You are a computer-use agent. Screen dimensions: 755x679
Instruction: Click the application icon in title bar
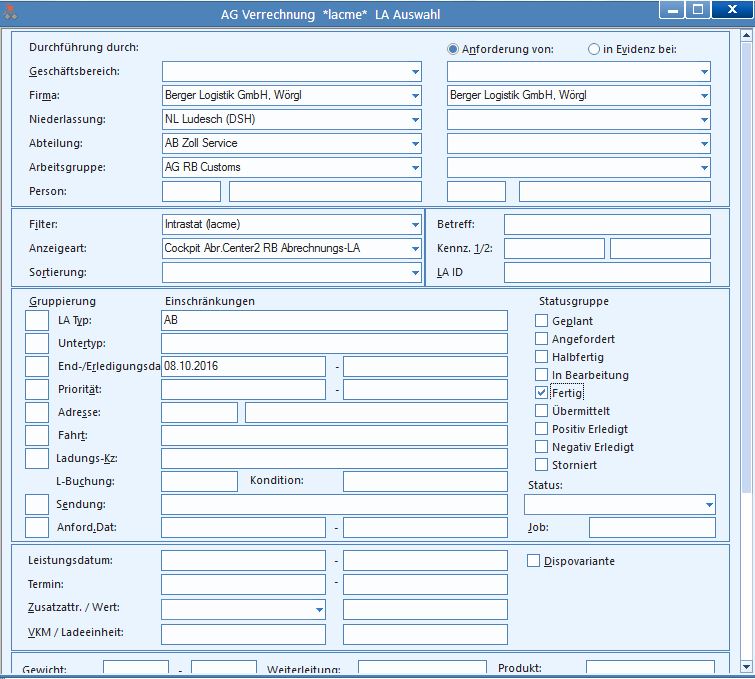coord(10,13)
